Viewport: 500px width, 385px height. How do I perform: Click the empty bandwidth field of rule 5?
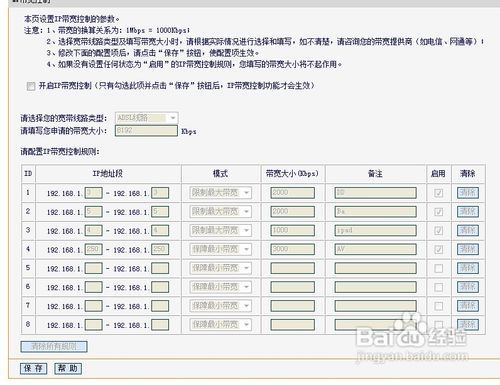click(292, 268)
